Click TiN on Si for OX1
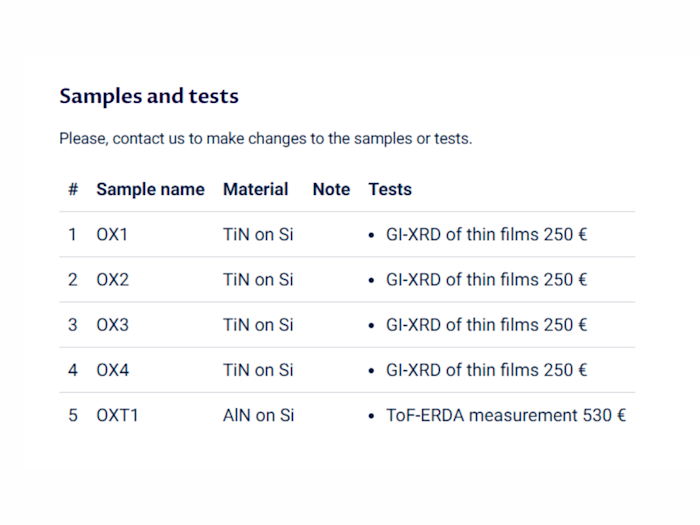 258,235
